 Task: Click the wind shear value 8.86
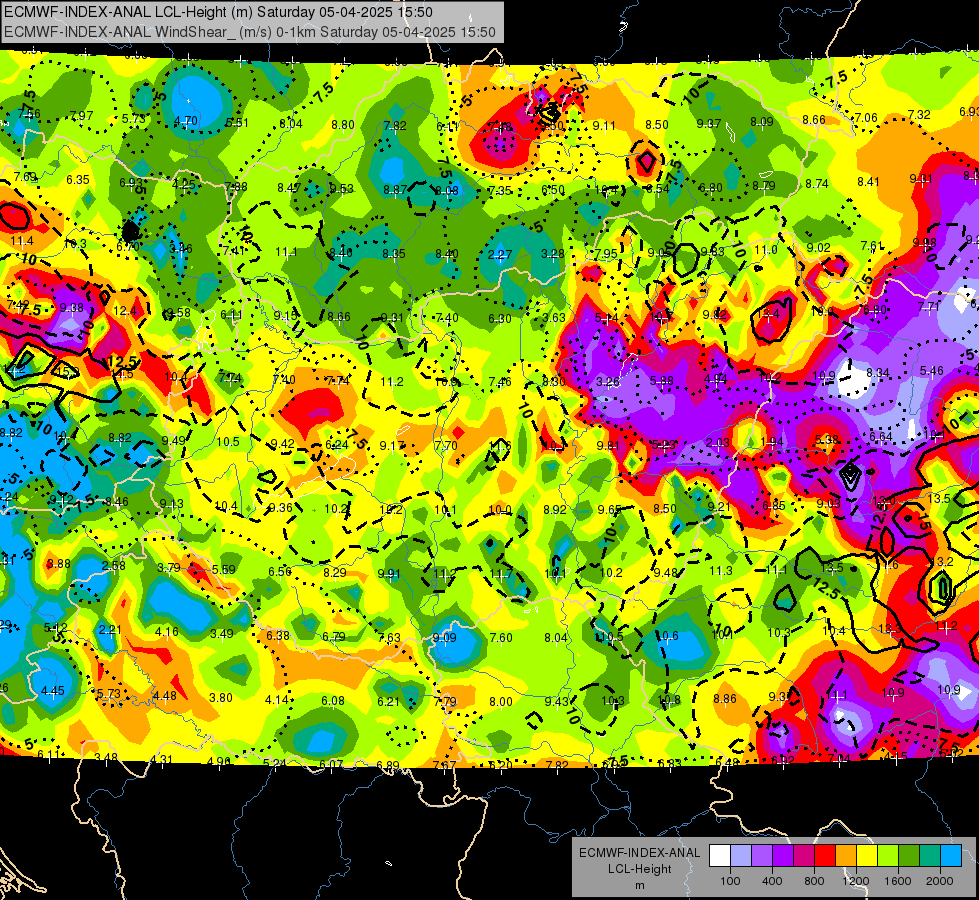pos(725,699)
